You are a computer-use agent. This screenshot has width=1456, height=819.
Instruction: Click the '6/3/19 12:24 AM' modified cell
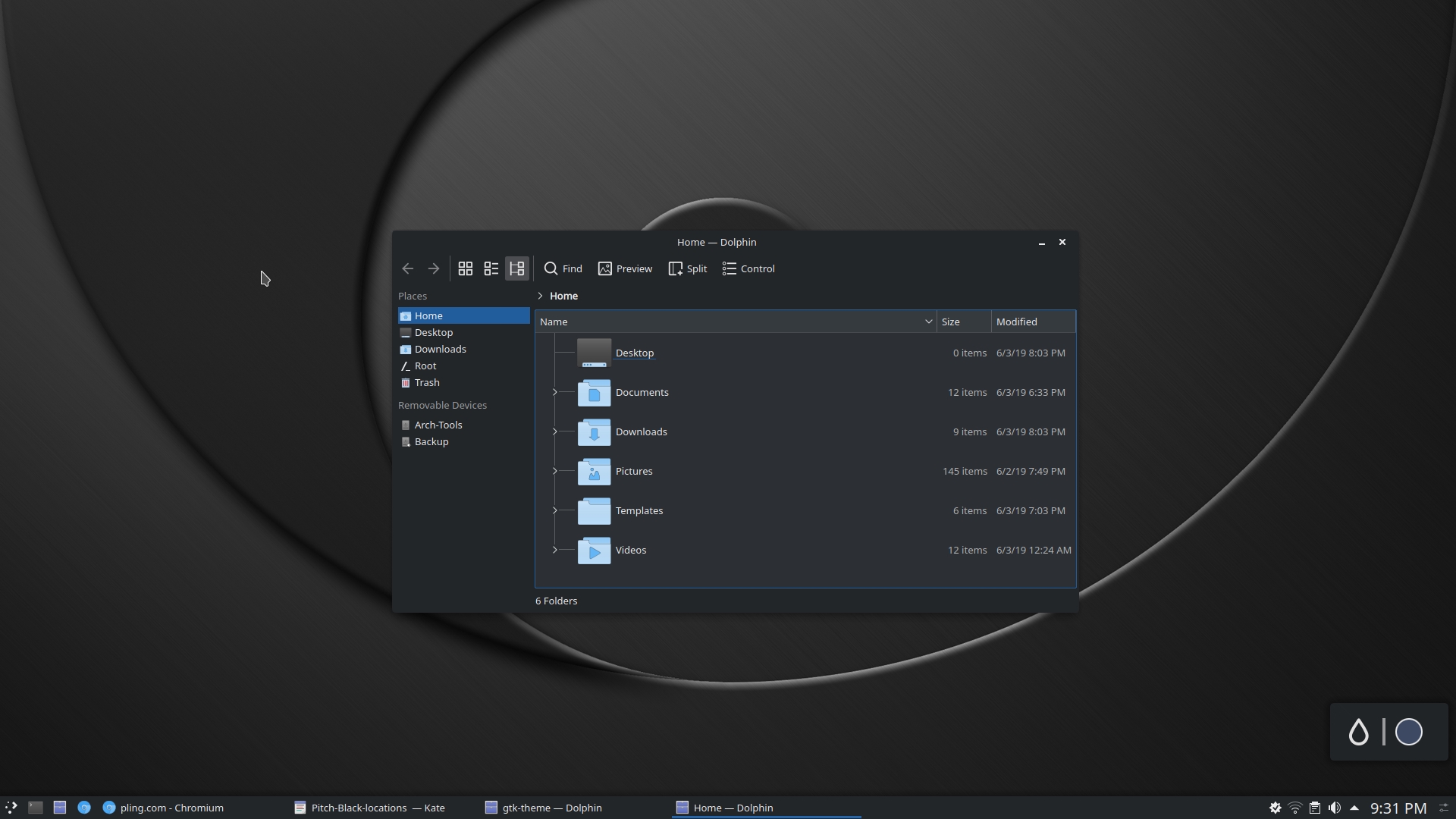[x=1034, y=550]
